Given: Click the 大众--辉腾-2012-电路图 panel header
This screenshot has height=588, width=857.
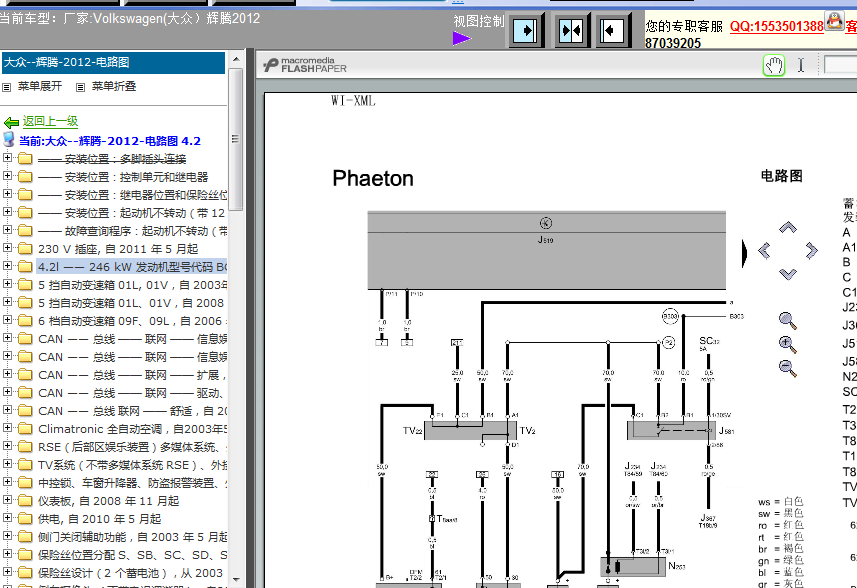Looking at the screenshot, I should 113,62.
